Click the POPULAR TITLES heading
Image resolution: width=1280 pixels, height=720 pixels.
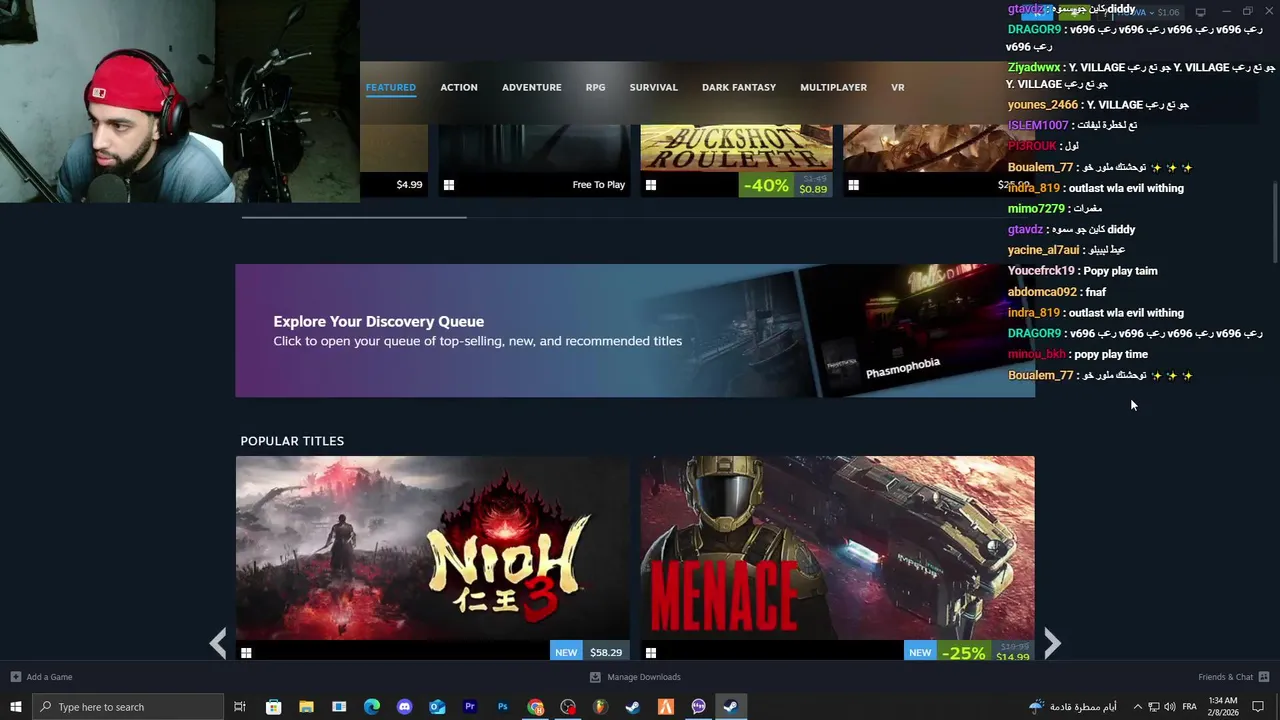292,441
